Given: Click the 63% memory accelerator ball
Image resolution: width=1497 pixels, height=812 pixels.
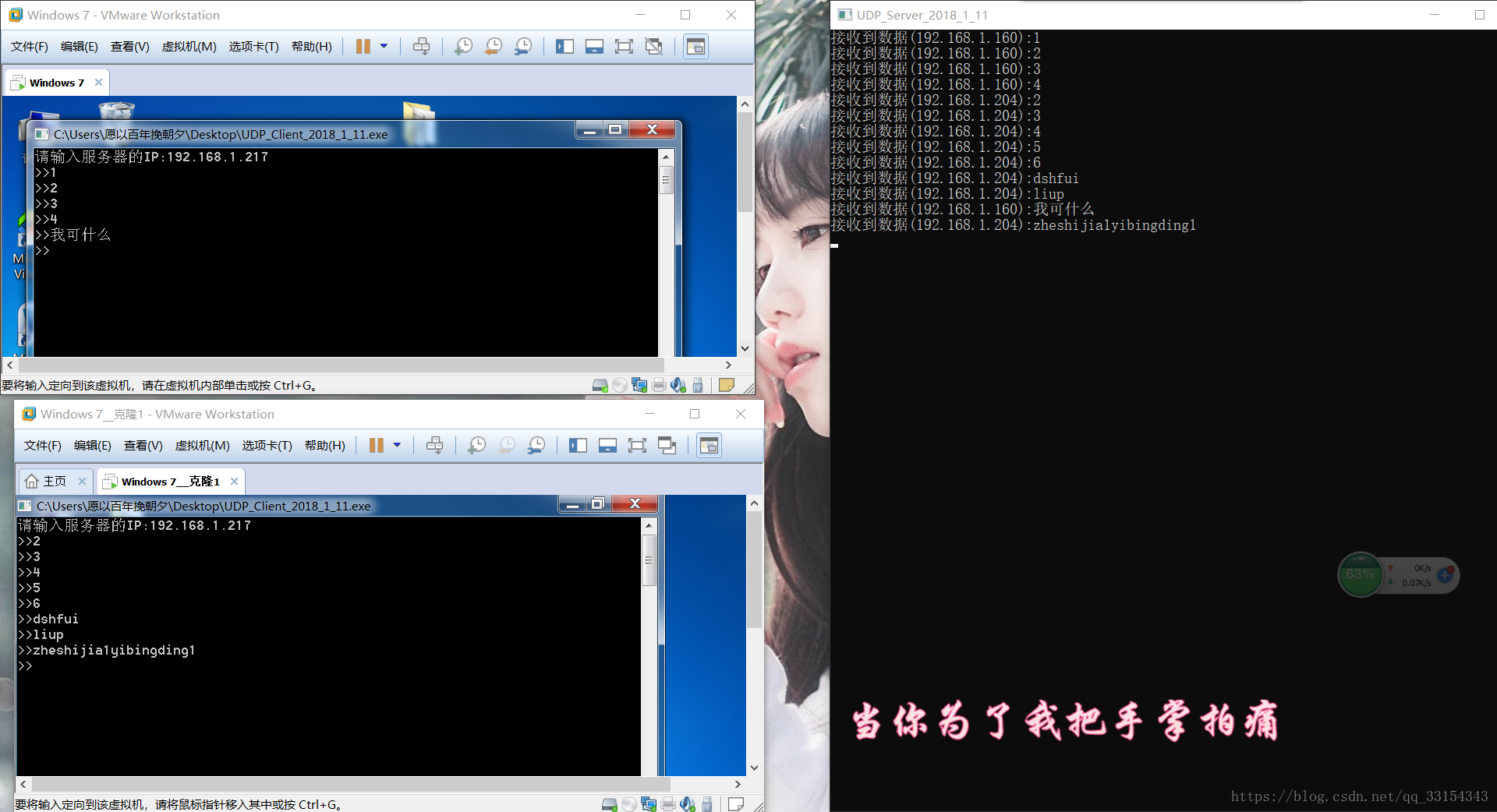Looking at the screenshot, I should click(1360, 575).
